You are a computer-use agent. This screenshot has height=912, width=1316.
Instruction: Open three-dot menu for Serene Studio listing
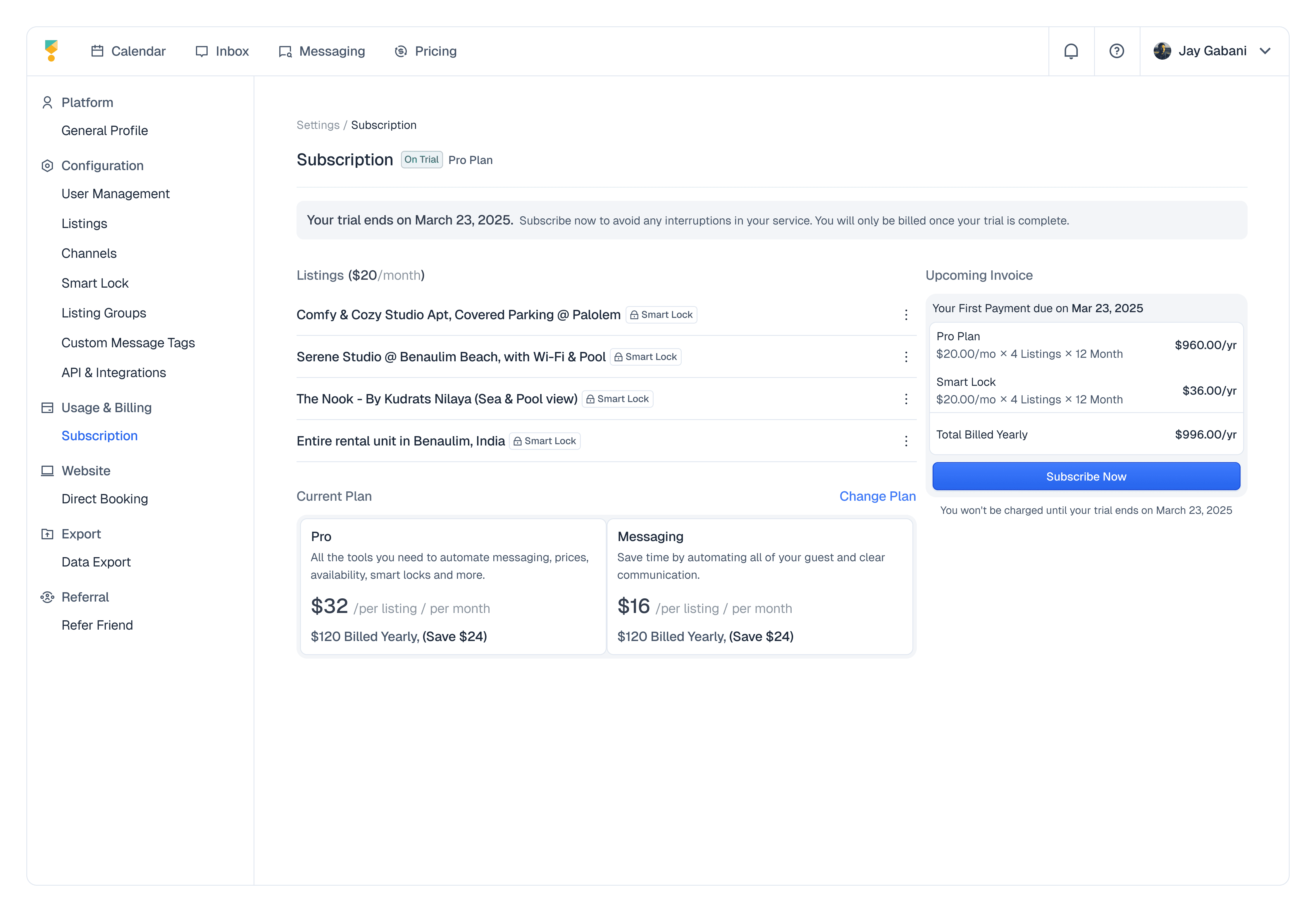pos(905,357)
